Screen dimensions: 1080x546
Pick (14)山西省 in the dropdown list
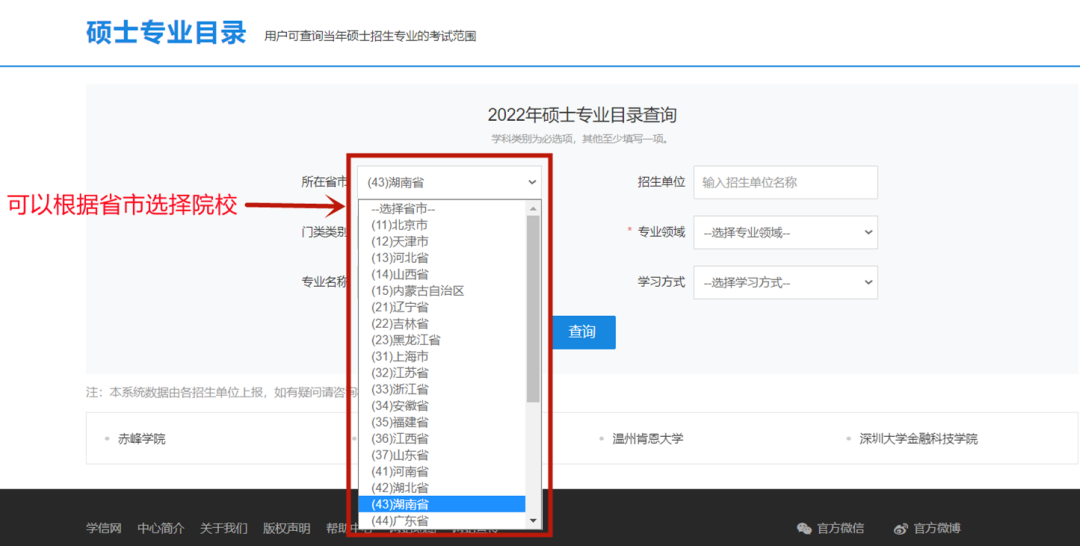[442, 275]
